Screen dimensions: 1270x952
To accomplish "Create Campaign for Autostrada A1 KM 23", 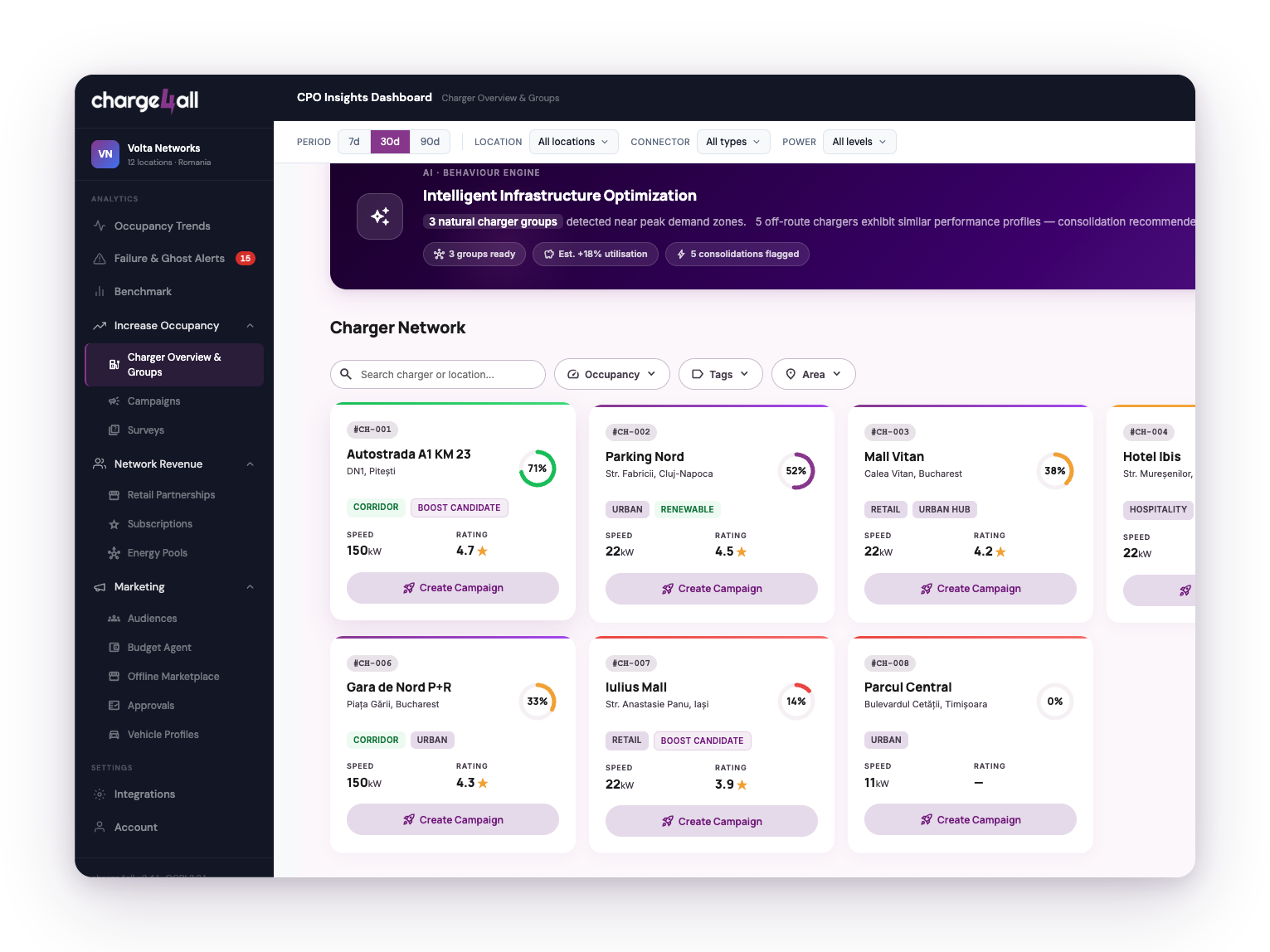I will [x=453, y=588].
